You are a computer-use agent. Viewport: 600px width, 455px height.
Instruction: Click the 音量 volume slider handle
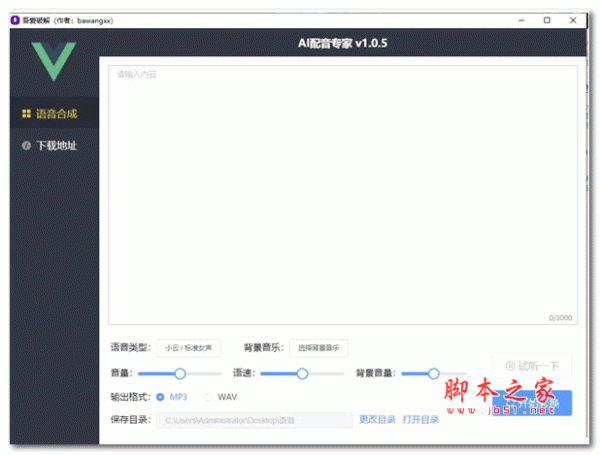(180, 373)
